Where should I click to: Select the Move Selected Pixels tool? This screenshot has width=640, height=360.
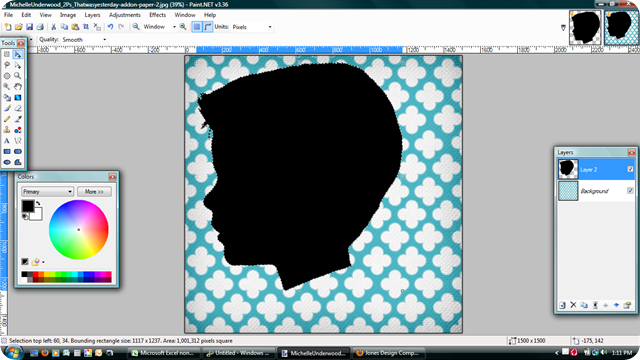pyautogui.click(x=18, y=54)
